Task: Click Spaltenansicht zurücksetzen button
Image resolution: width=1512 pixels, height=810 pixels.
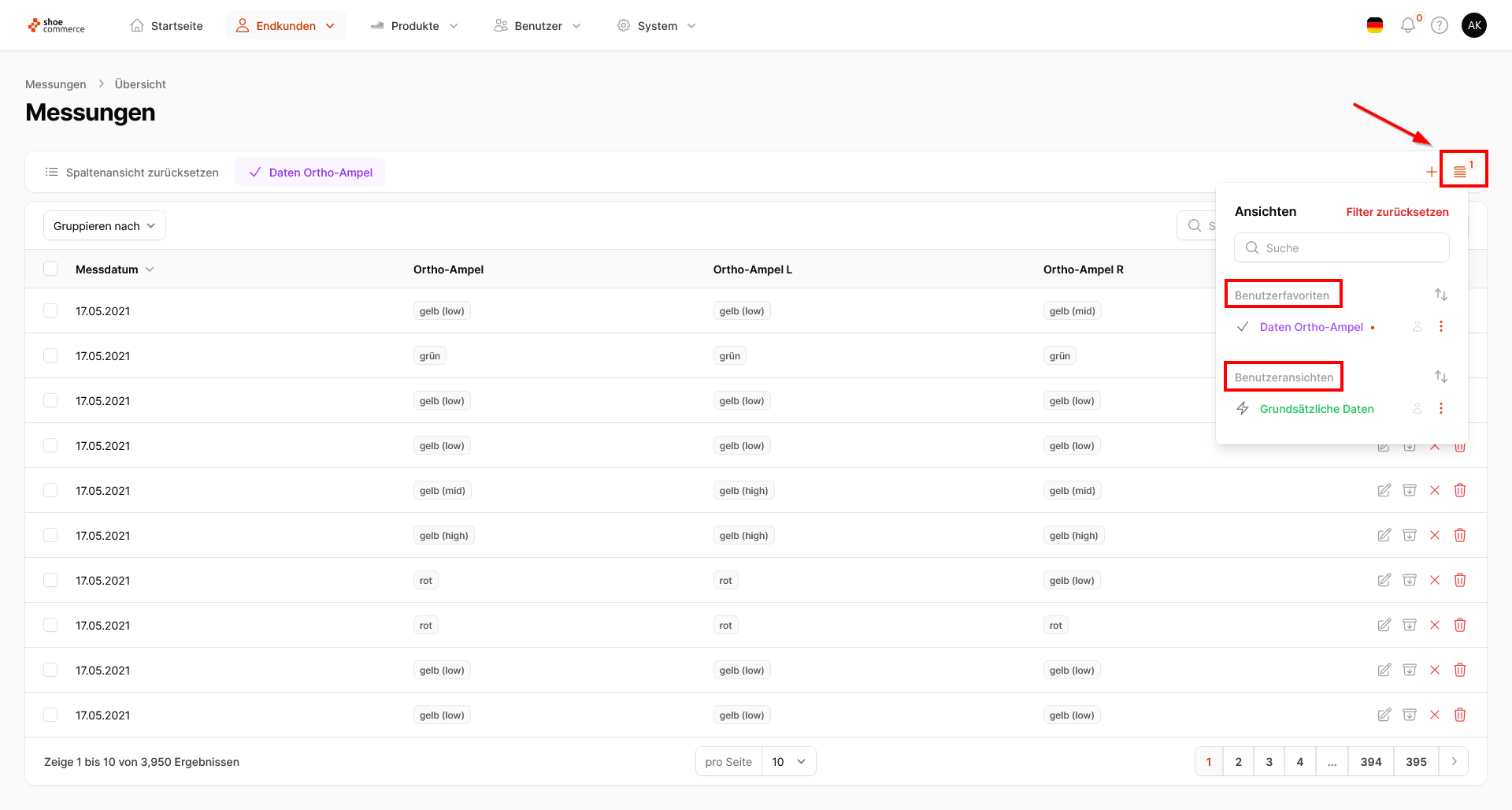Action: click(132, 173)
